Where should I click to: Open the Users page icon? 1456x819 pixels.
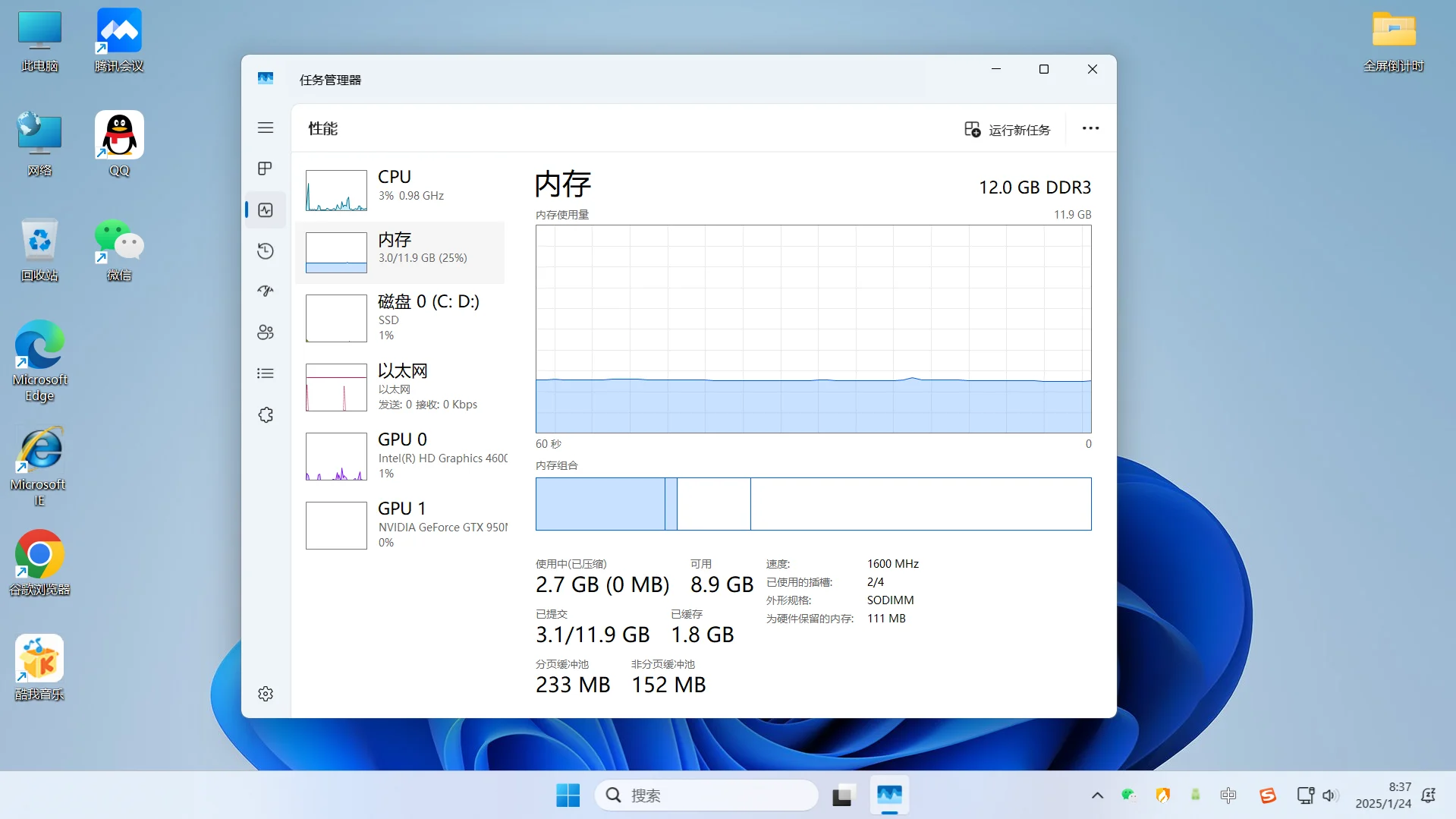265,332
